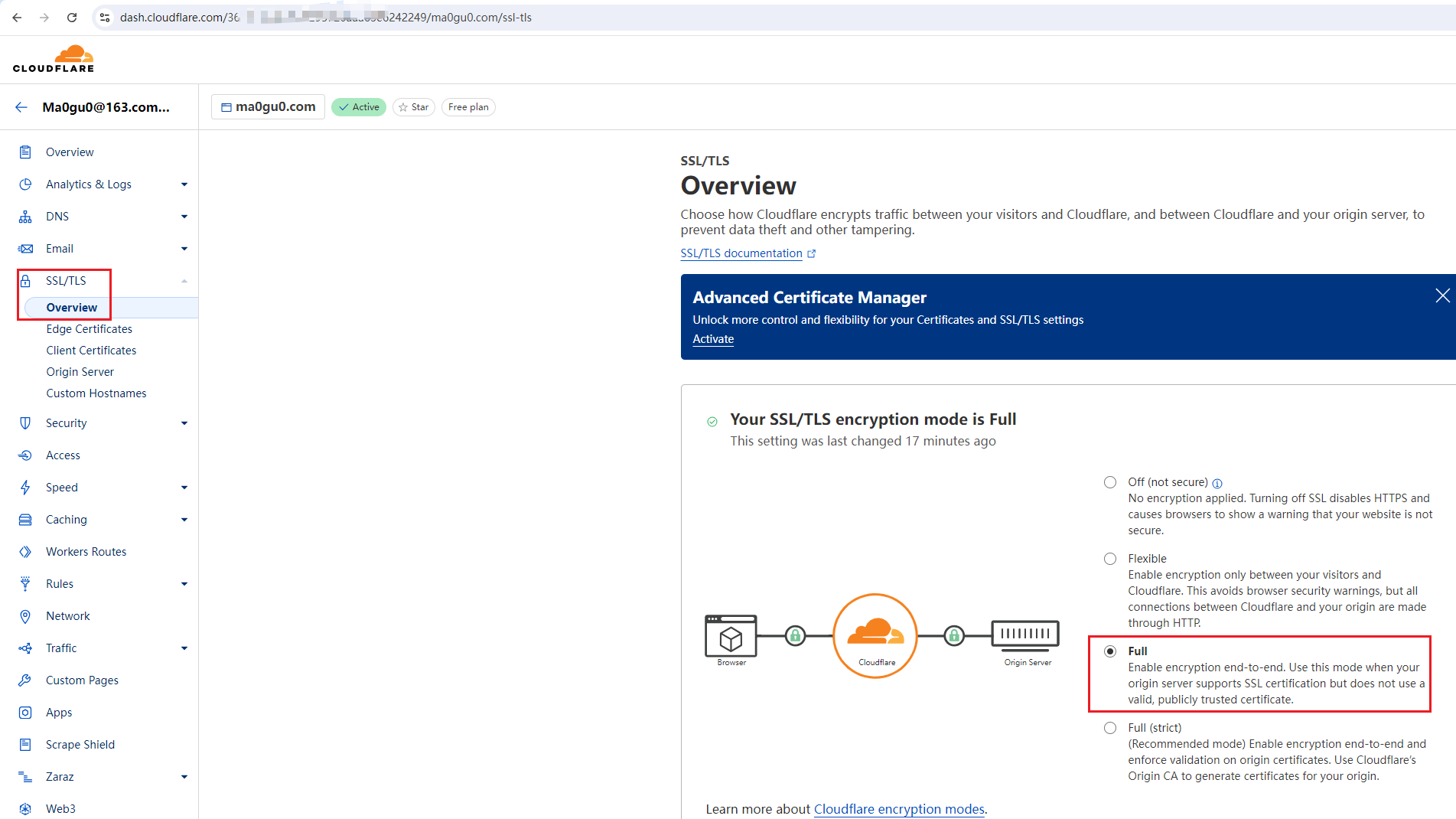Viewport: 1456px width, 819px height.
Task: Click the Email envelope icon
Action: point(25,249)
